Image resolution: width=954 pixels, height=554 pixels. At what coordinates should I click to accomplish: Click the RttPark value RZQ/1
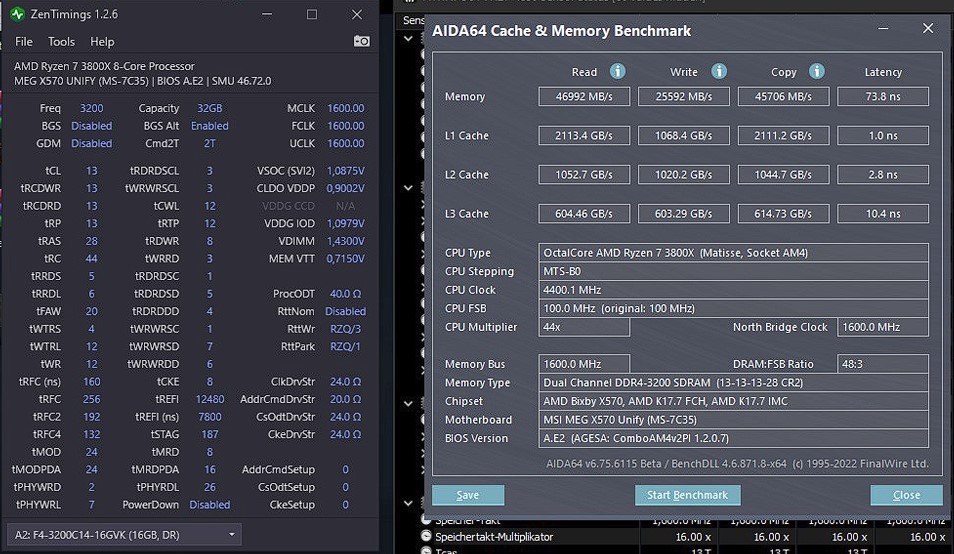coord(346,347)
